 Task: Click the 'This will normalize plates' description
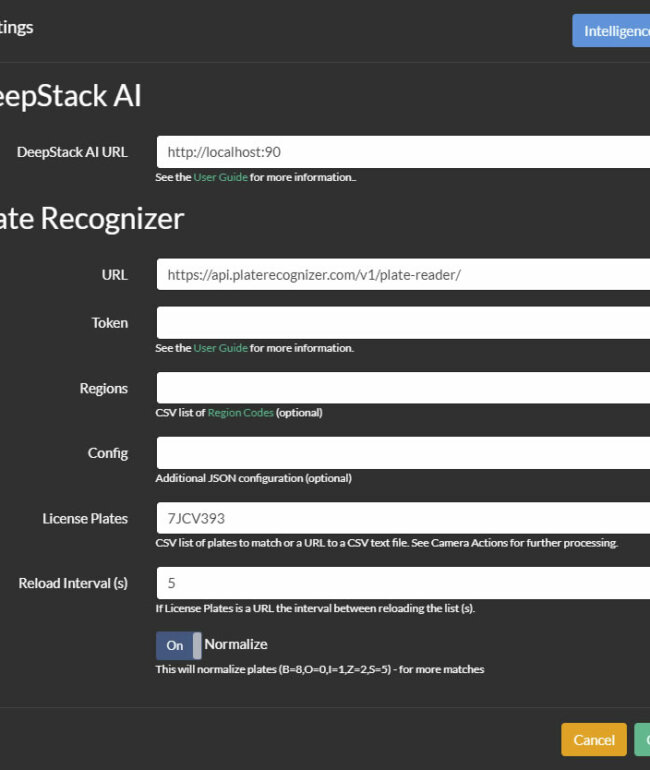tap(320, 669)
